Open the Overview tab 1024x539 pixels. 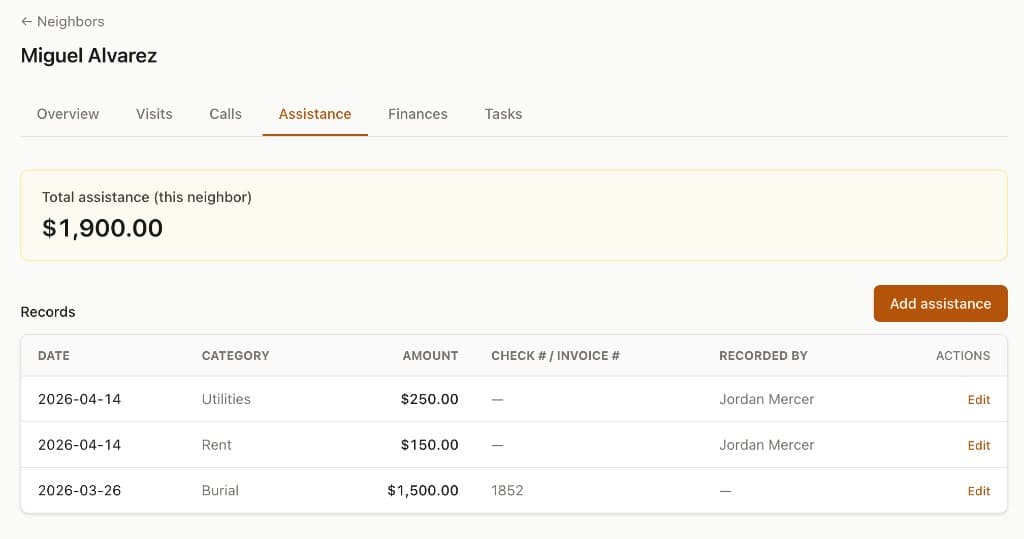(x=68, y=114)
